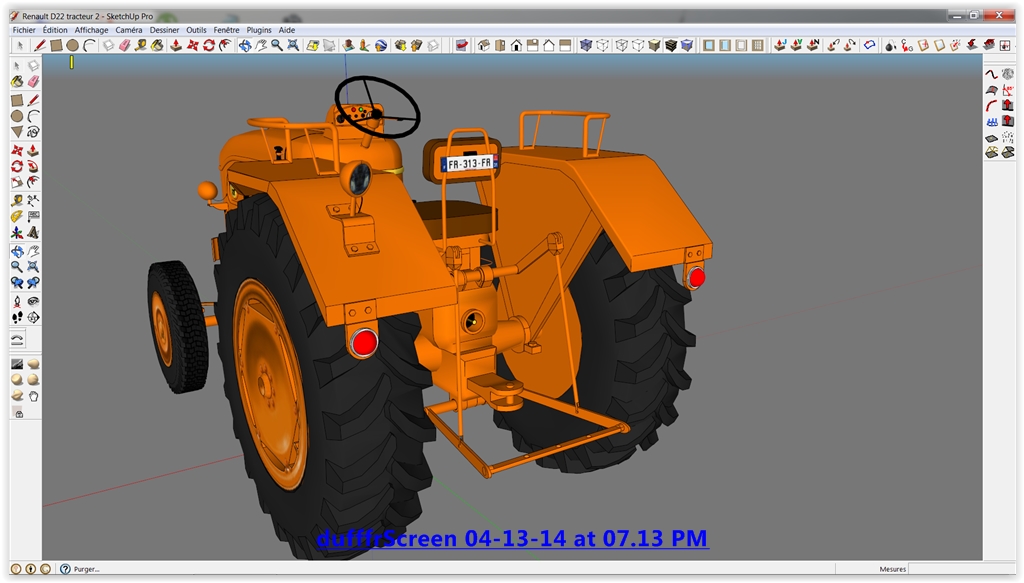Click the Bezier curve plugin icon
1024x583 pixels.
991,74
